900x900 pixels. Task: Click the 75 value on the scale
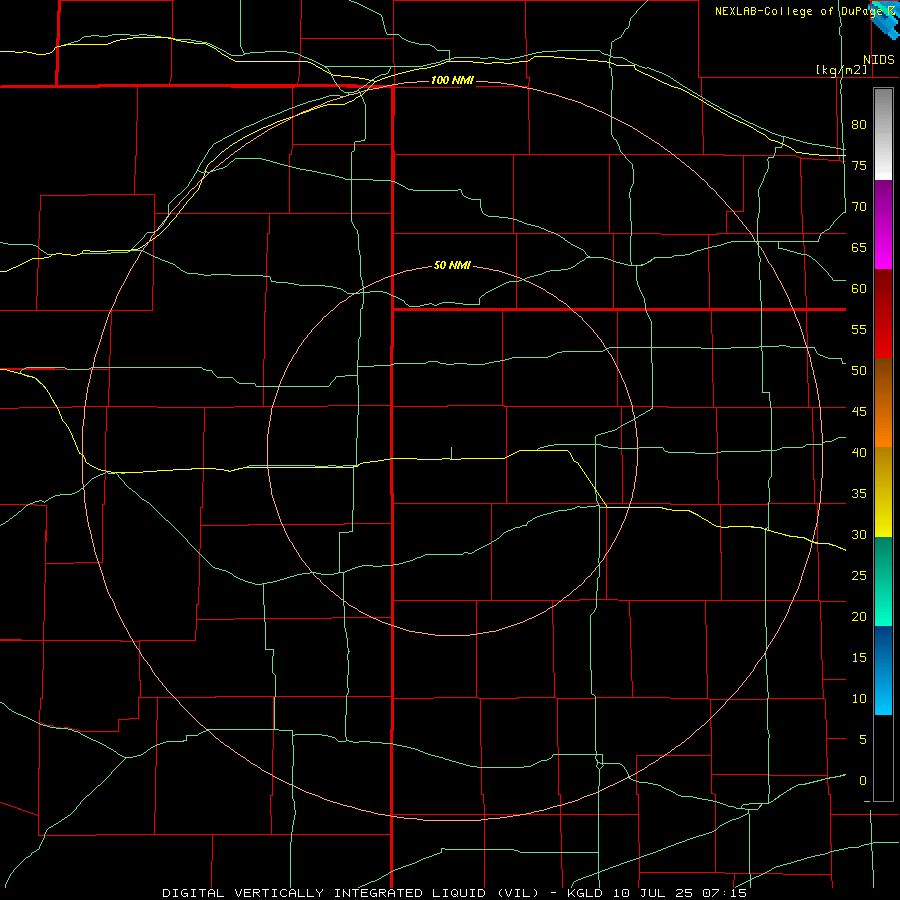click(x=859, y=166)
